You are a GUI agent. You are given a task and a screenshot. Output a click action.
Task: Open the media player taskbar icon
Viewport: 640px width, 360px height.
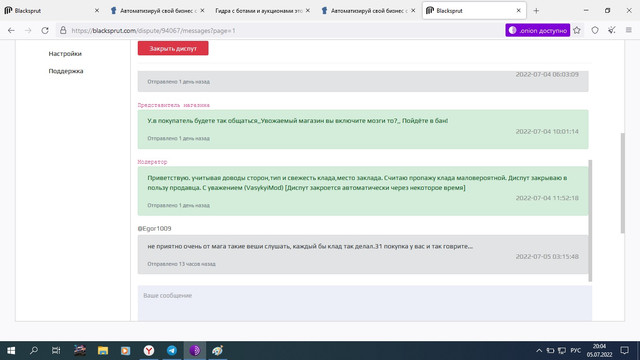click(x=125, y=351)
